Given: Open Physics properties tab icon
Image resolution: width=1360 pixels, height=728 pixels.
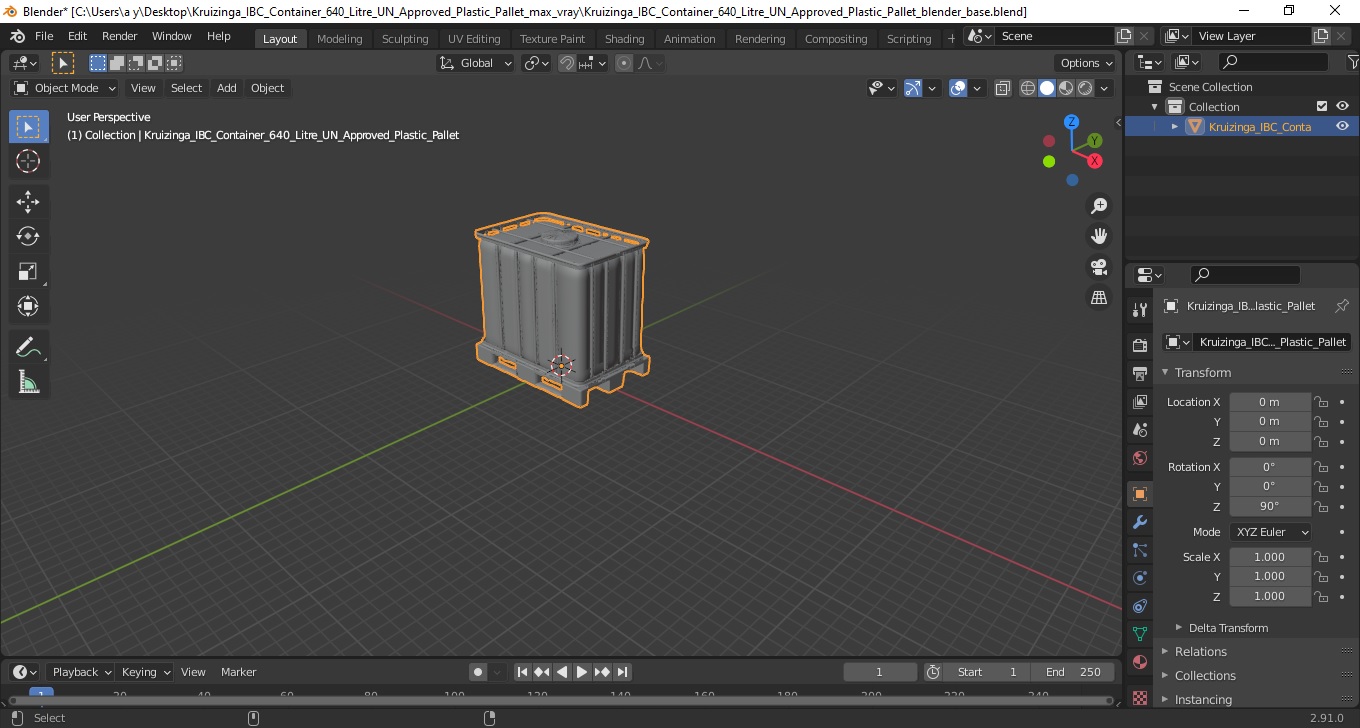Looking at the screenshot, I should 1140,578.
